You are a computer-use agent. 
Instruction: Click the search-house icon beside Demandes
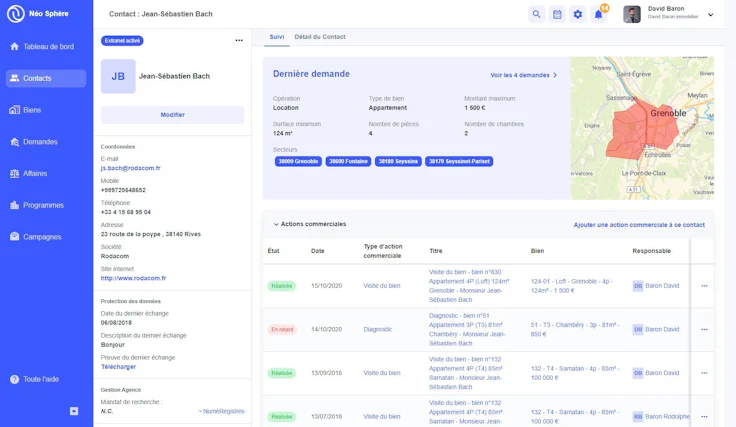click(15, 142)
